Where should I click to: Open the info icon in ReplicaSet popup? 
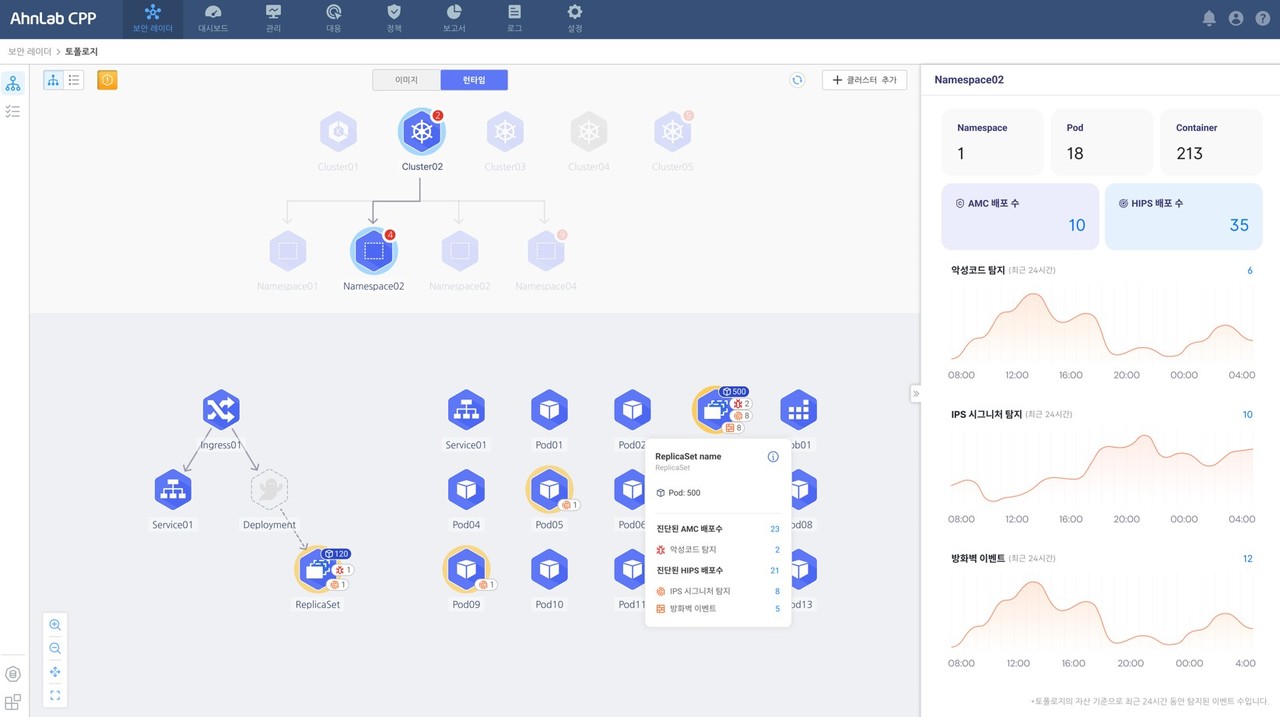click(773, 457)
